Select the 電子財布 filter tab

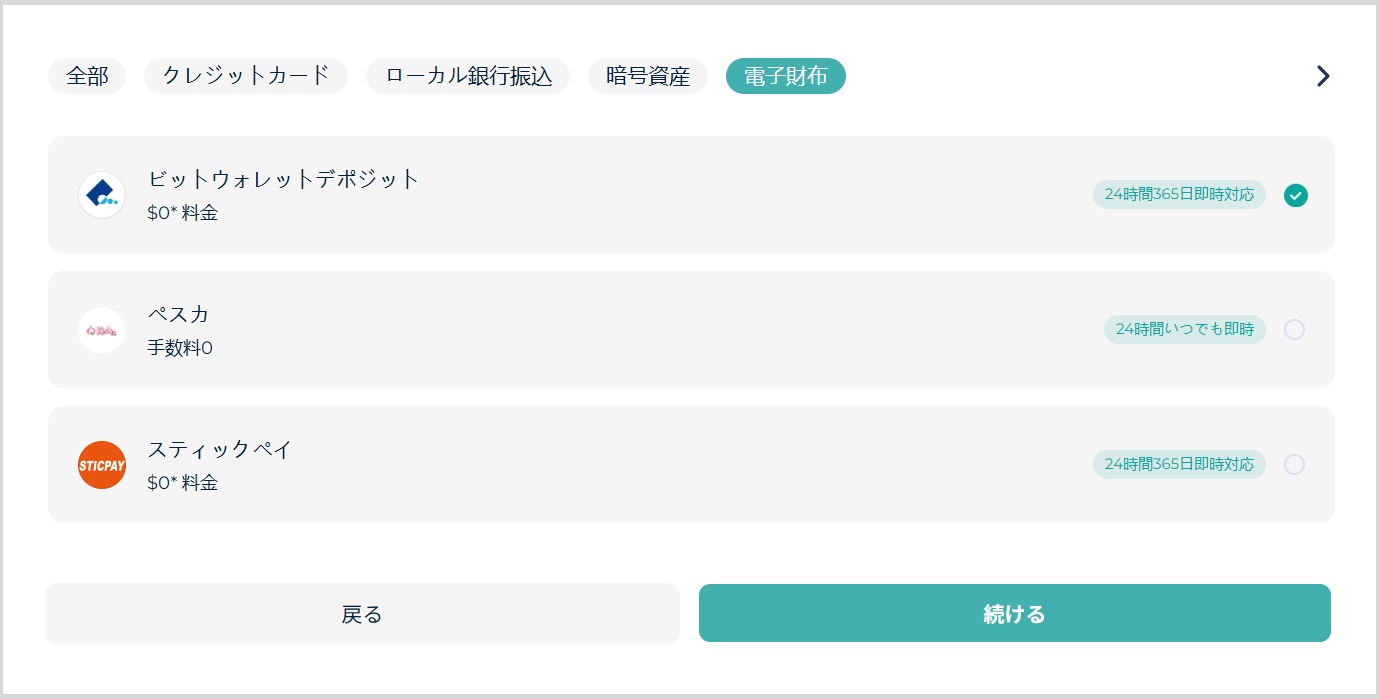[786, 76]
